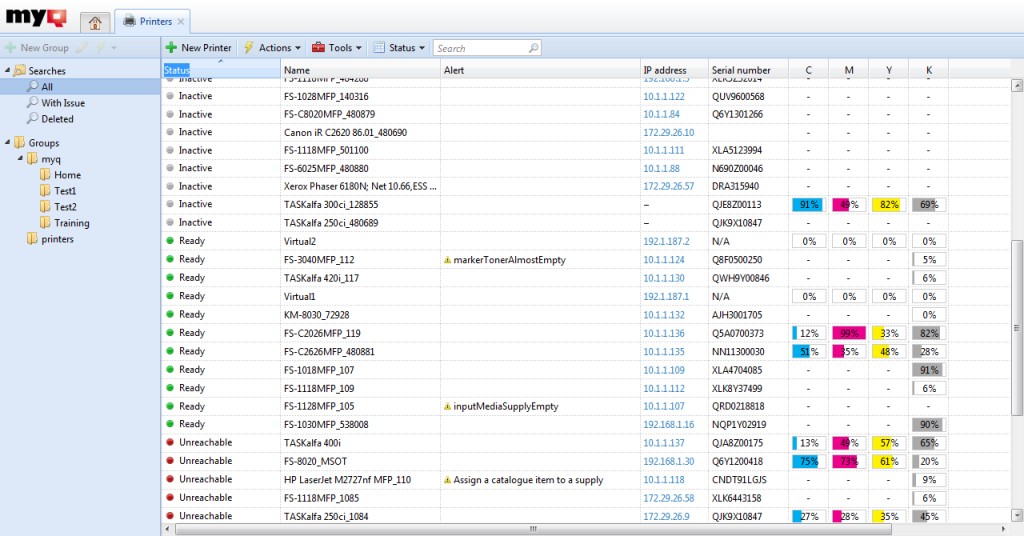
Task: Sort by the Serial number column header
Action: point(748,70)
